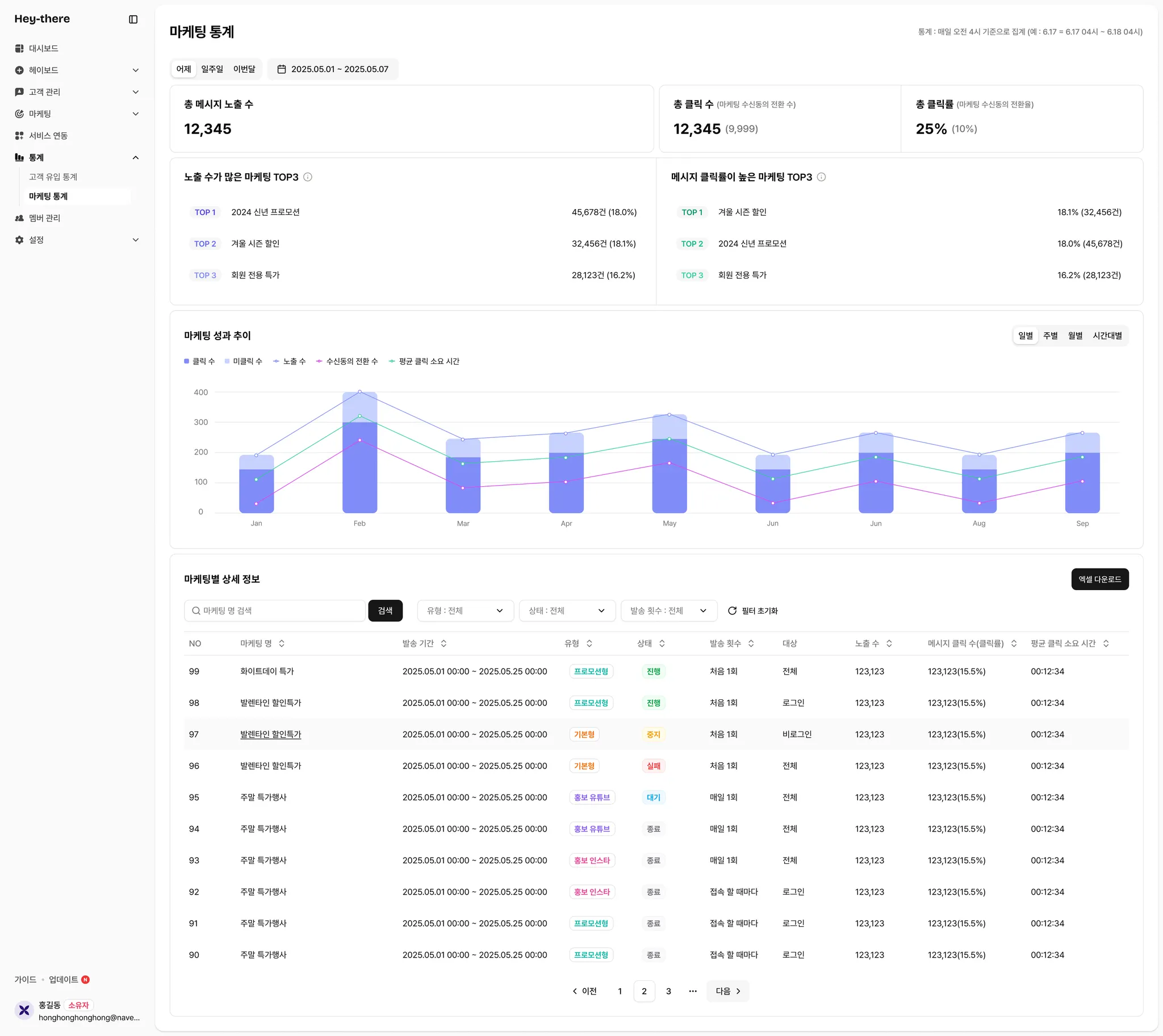Open 고객 유입 통계 in the sidebar

tap(53, 177)
